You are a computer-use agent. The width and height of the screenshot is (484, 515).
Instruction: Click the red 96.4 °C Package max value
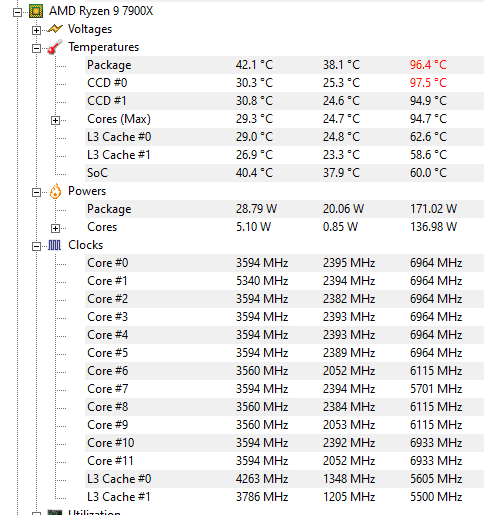coord(428,65)
